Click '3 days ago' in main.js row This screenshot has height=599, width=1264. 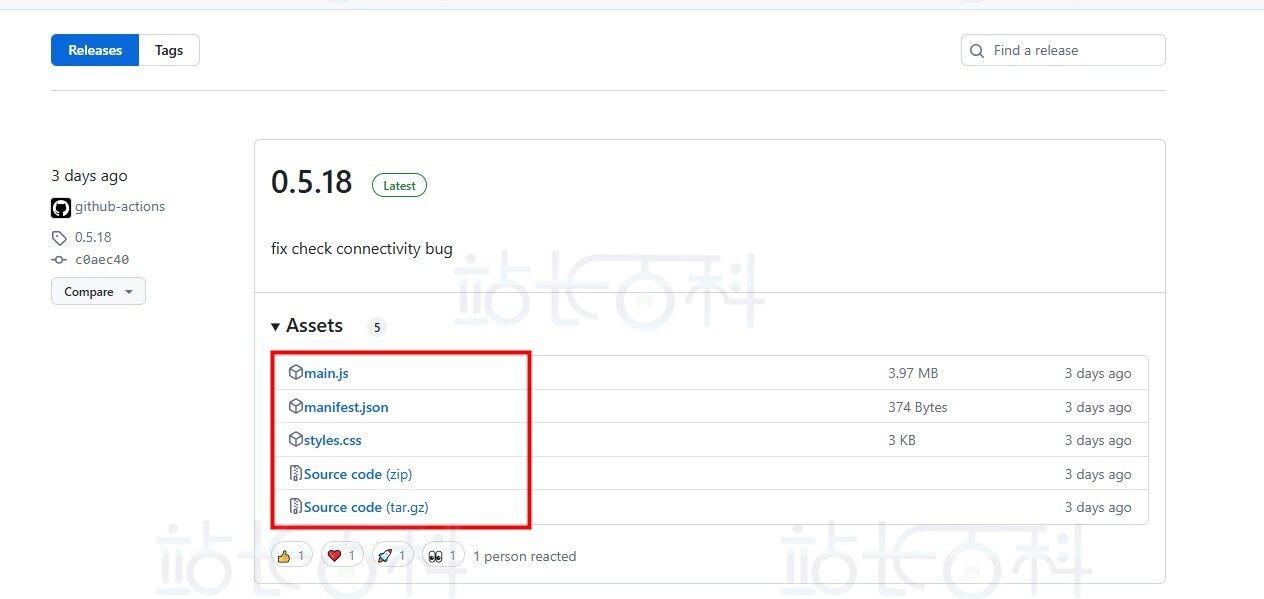point(1098,373)
